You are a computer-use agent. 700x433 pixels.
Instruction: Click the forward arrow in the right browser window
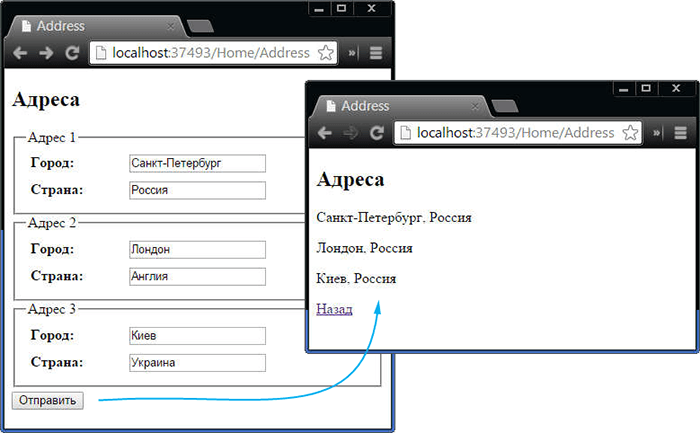tap(350, 133)
